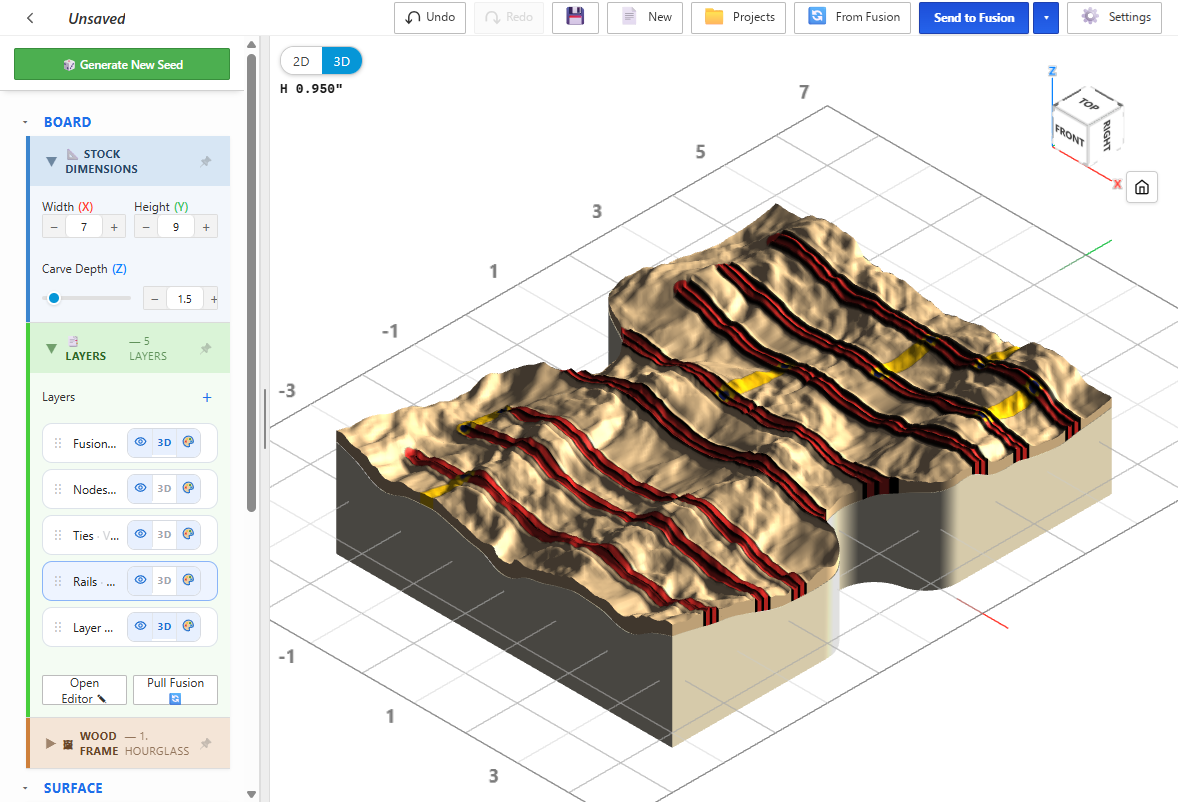Click the Carve Depth value field

point(185,299)
